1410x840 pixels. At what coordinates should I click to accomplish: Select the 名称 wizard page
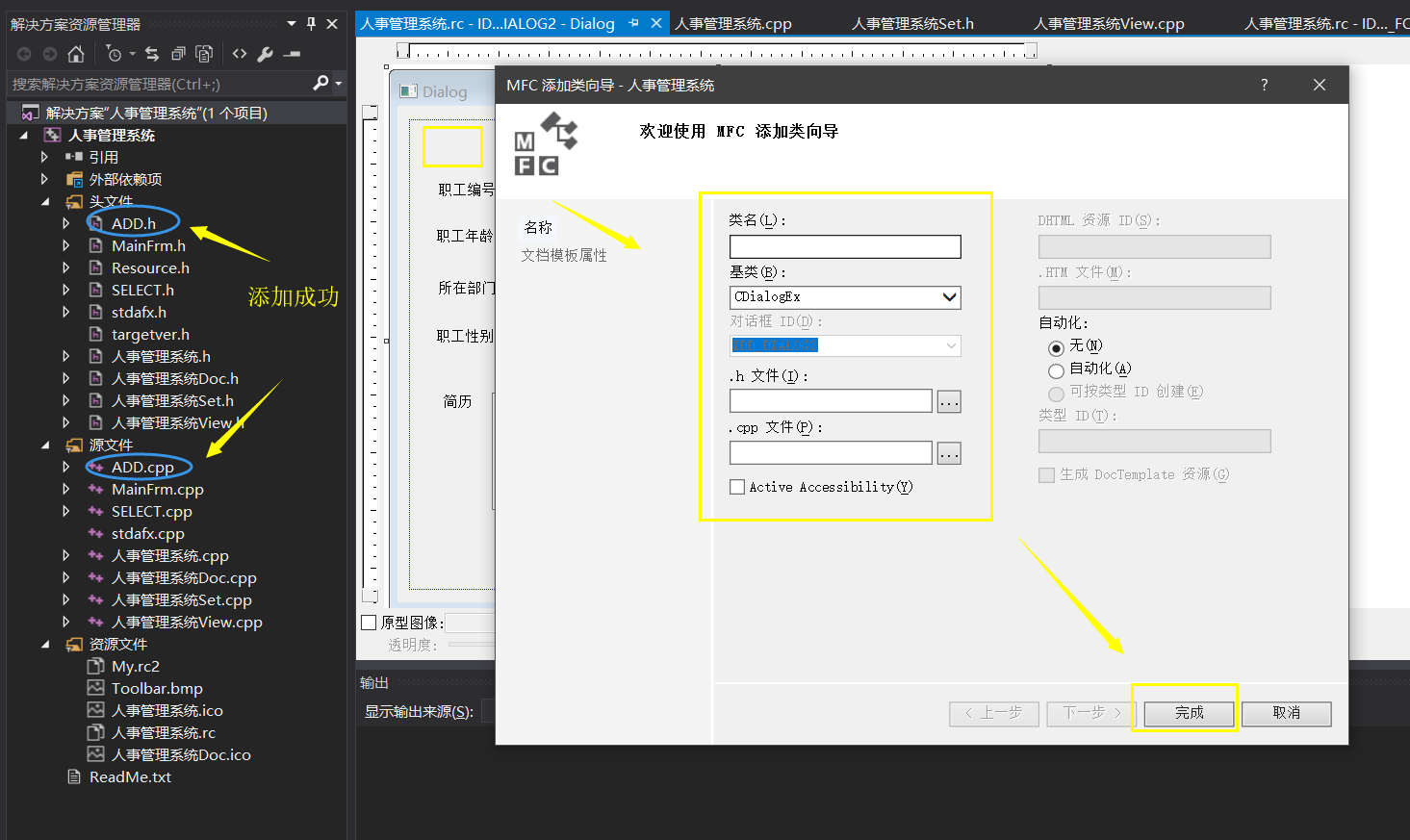538,227
